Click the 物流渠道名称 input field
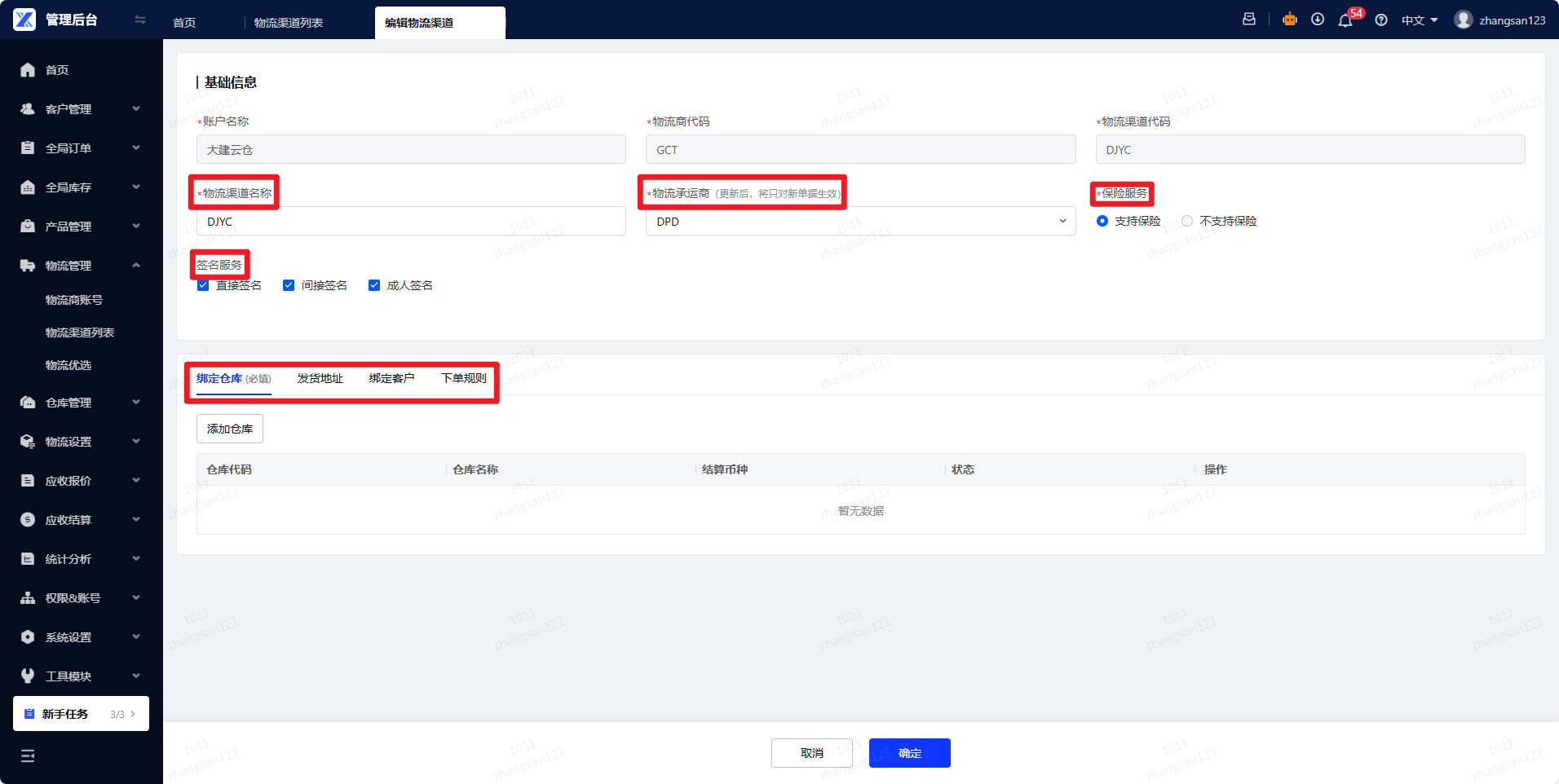Viewport: 1559px width, 784px height. [x=411, y=222]
